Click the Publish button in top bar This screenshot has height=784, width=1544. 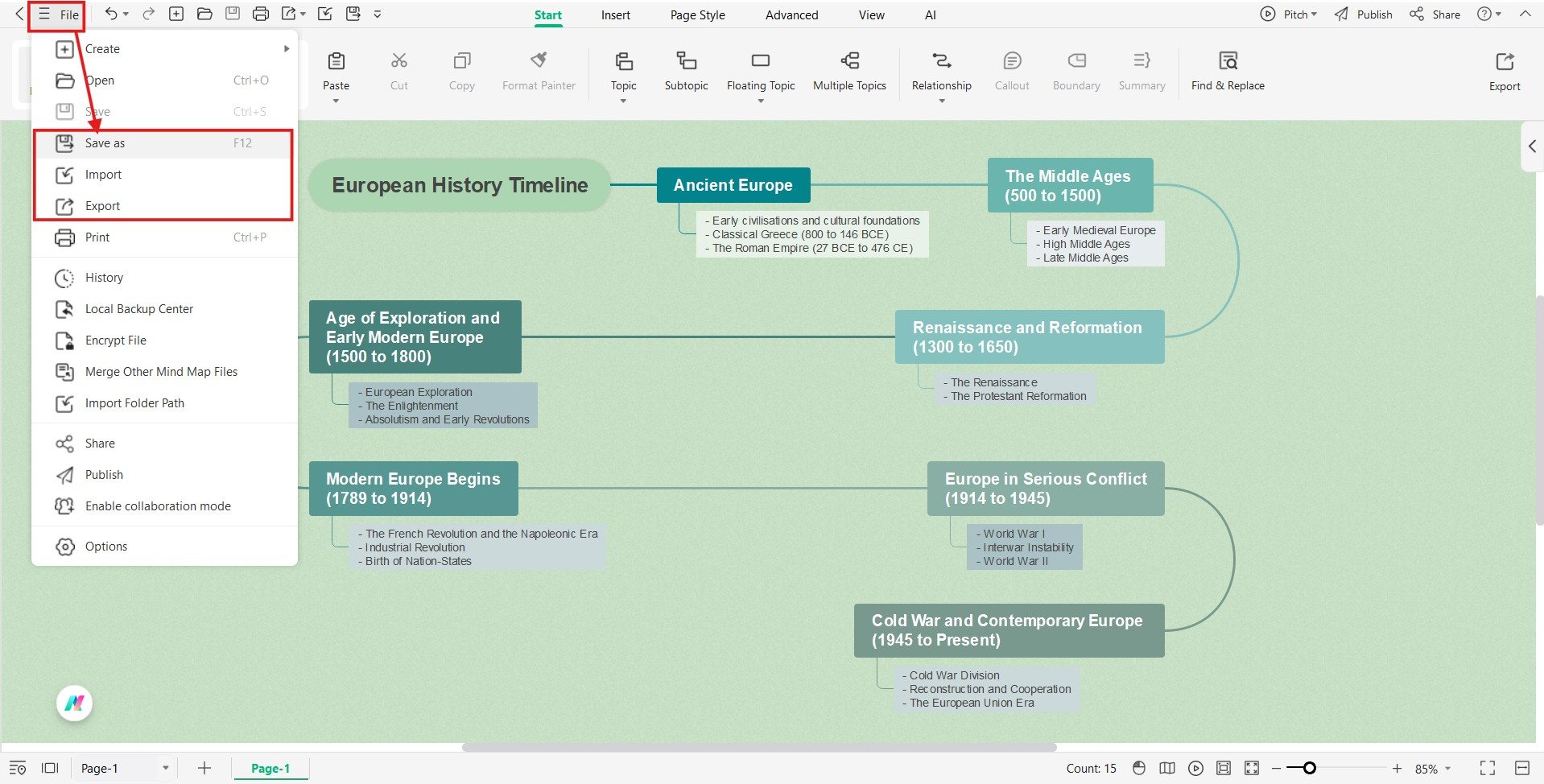[x=1363, y=14]
